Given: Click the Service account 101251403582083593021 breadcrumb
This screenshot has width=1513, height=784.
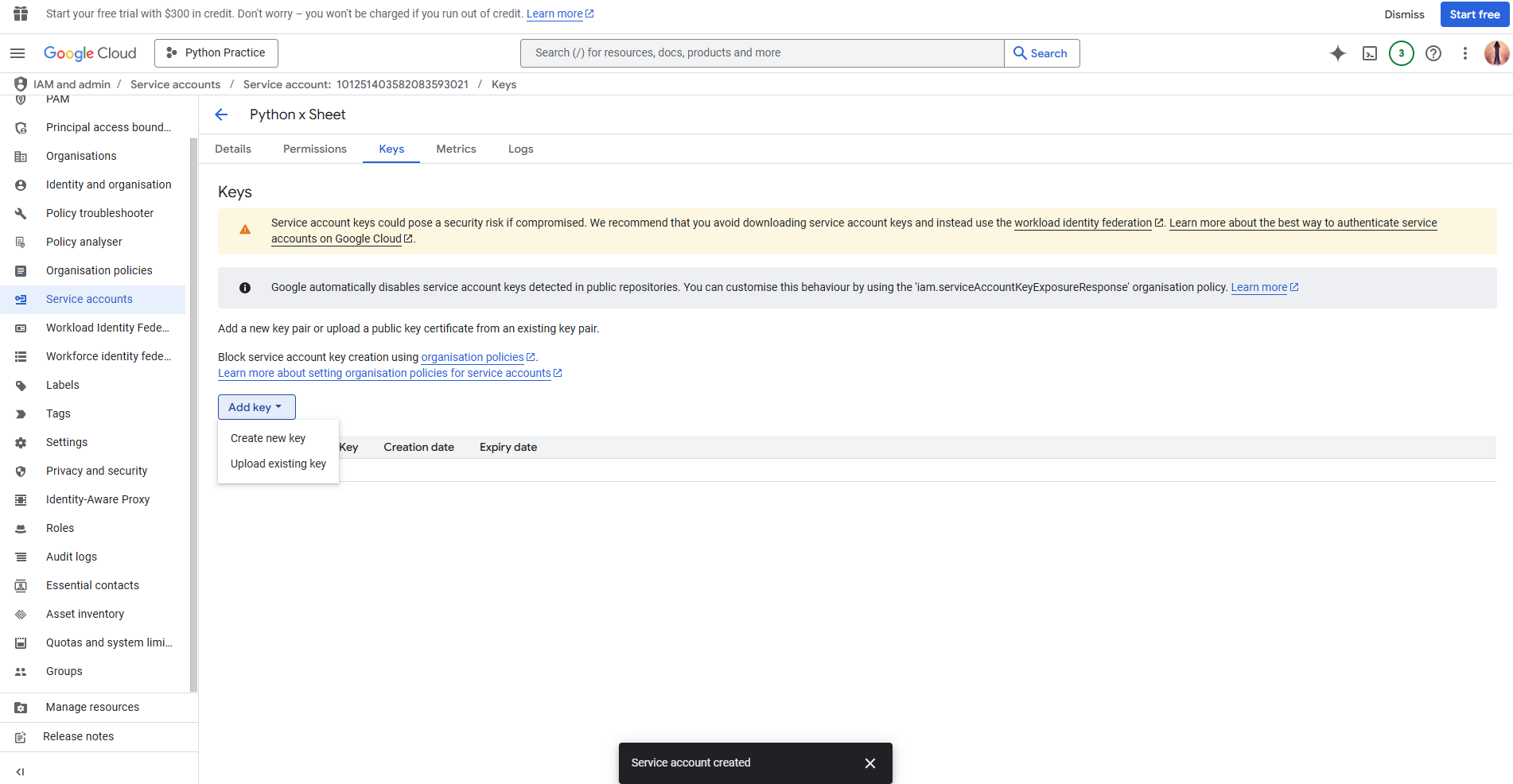Looking at the screenshot, I should click(356, 84).
